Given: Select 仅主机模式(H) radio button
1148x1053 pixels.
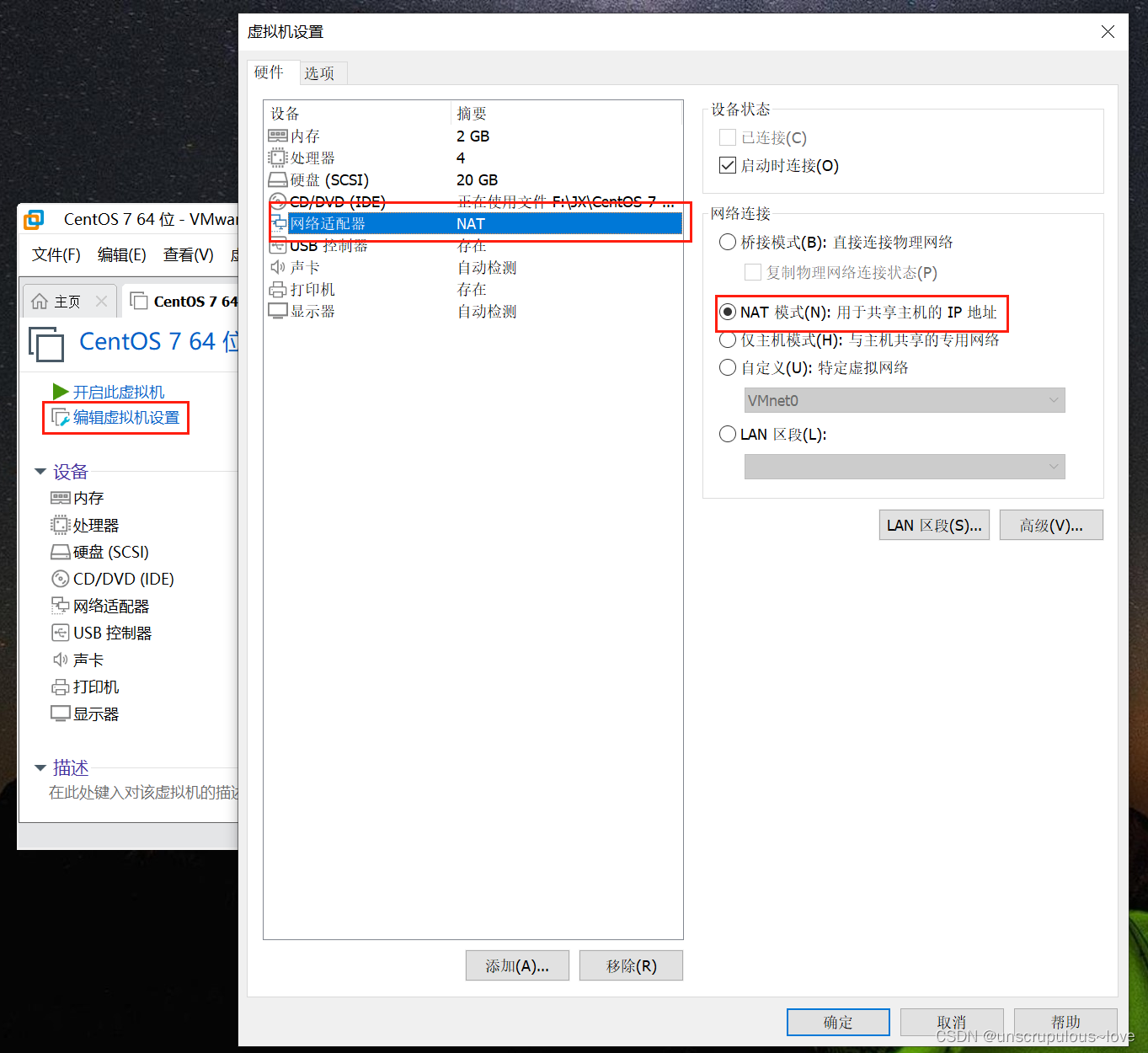Looking at the screenshot, I should [728, 339].
